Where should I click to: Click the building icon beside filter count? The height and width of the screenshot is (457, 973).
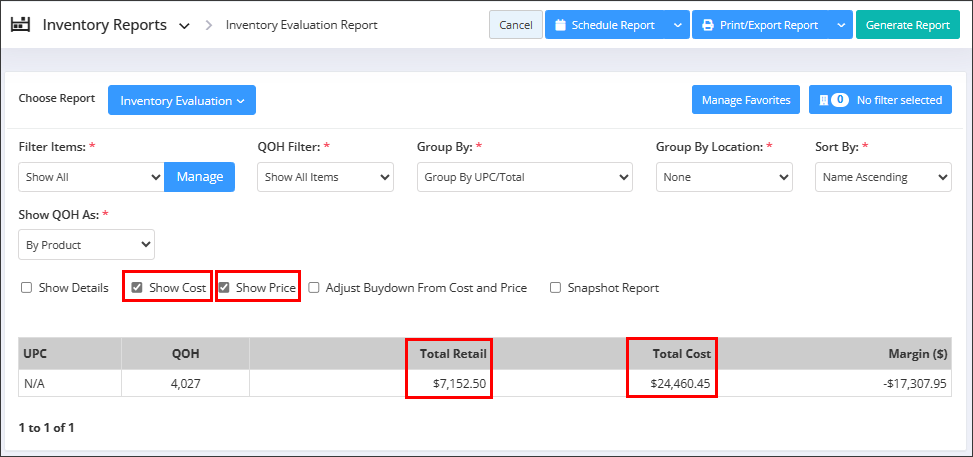click(824, 100)
